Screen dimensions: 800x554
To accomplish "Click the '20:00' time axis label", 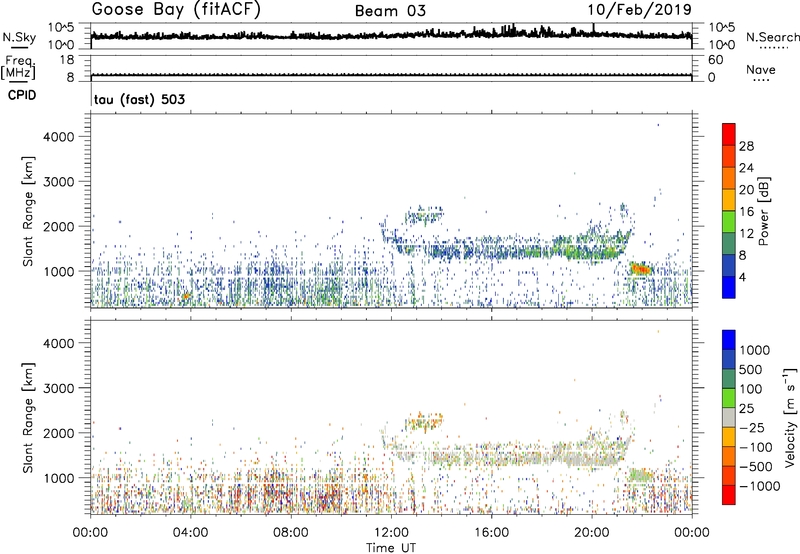I will coord(592,532).
